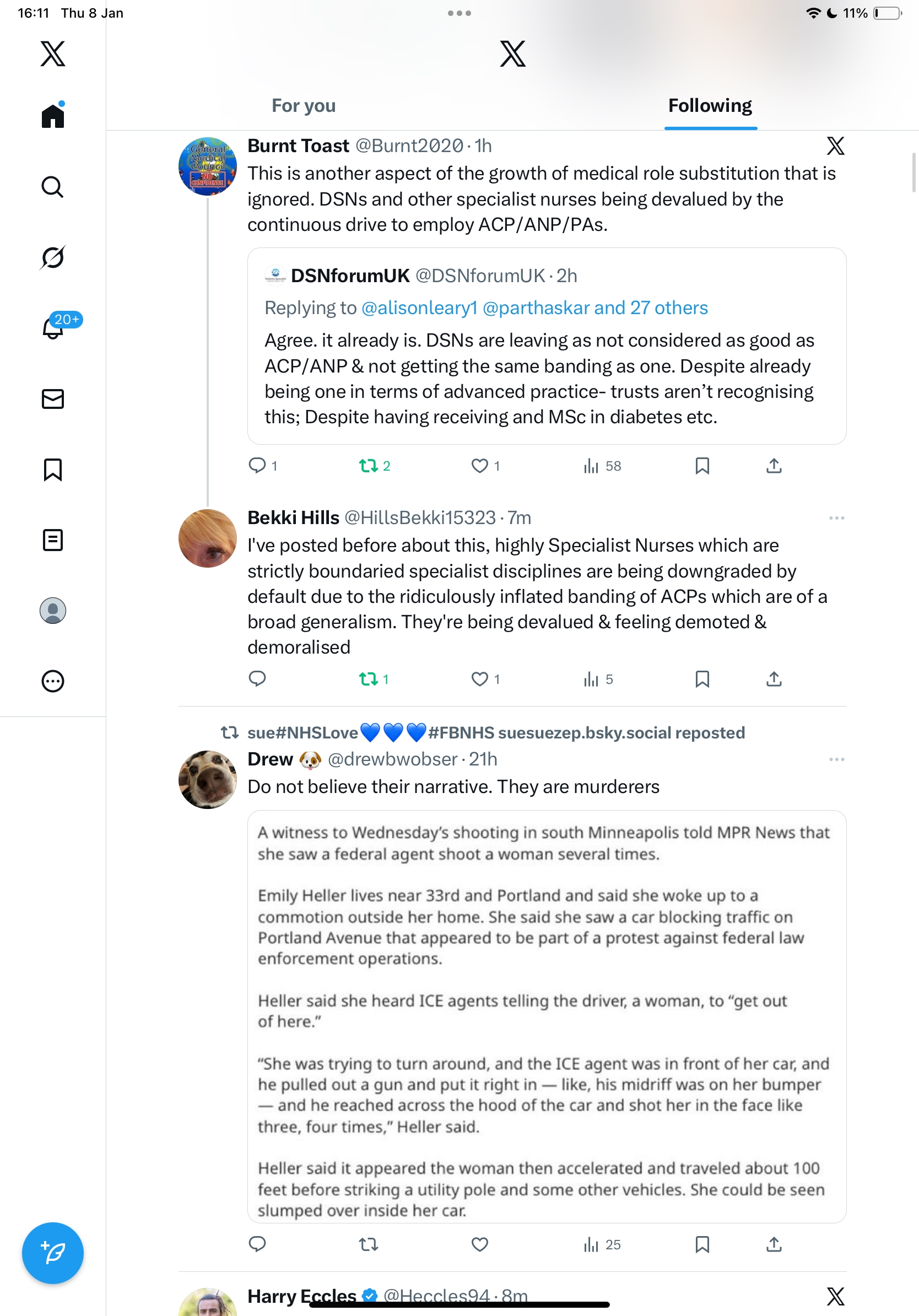Open the Search icon in sidebar
Screen dimensions: 919x1316
click(x=53, y=187)
